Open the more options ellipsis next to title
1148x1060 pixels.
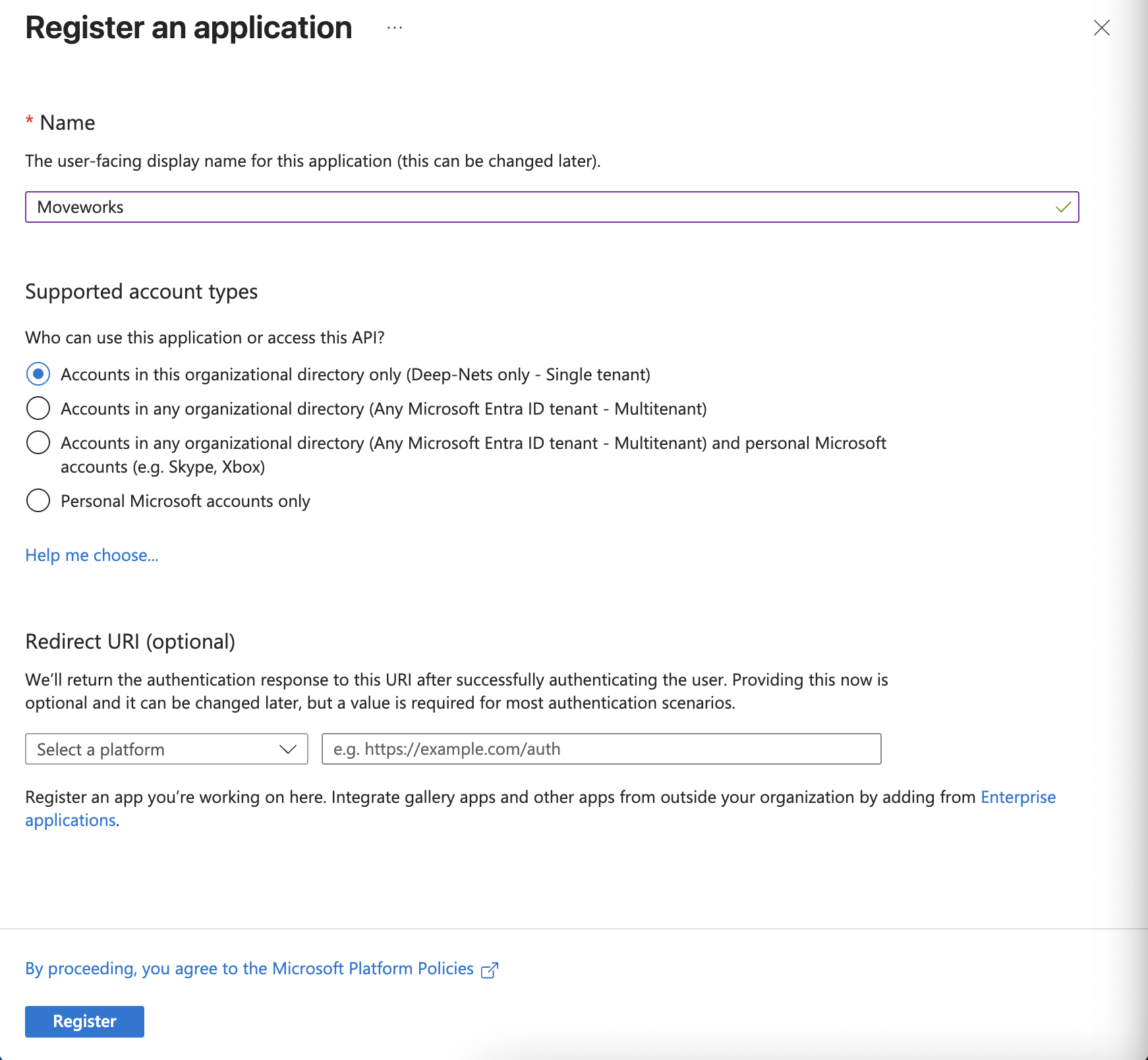[x=395, y=28]
